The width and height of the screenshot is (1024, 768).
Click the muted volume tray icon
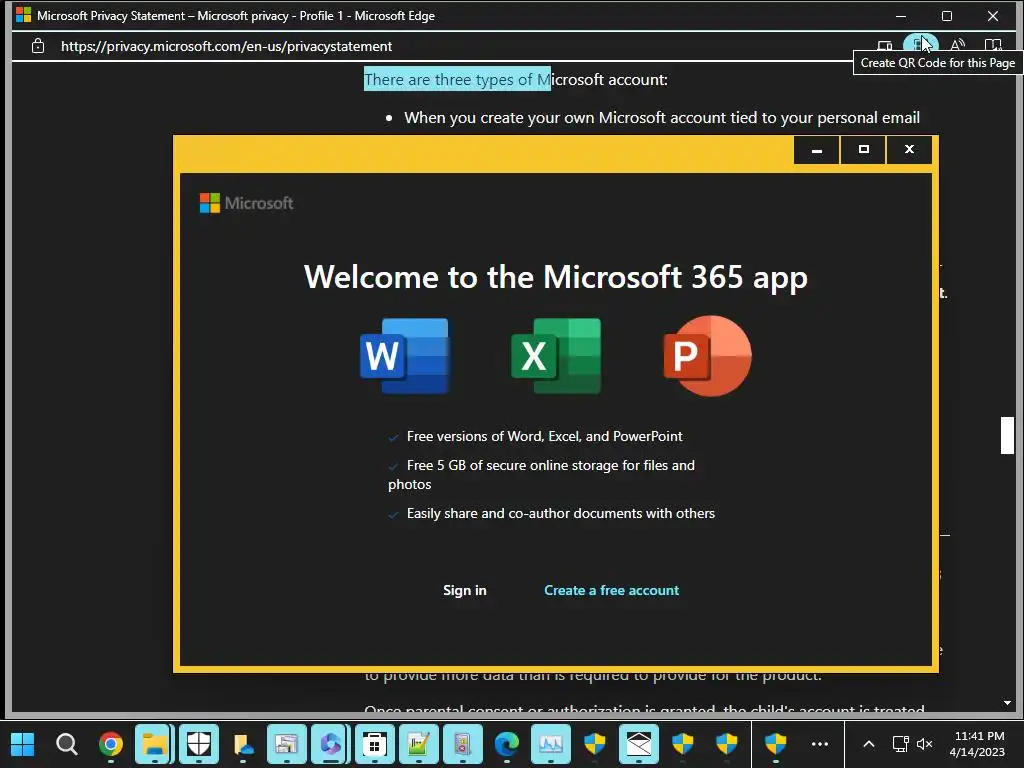tap(925, 744)
